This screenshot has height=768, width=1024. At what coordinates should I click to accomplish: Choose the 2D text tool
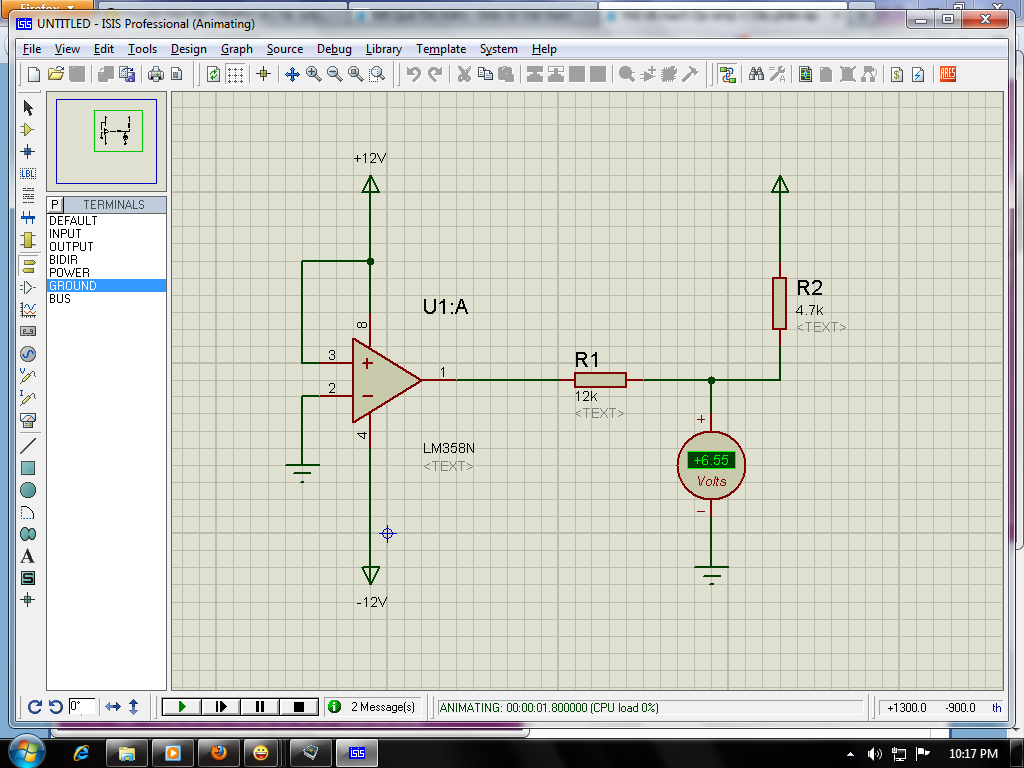point(28,556)
